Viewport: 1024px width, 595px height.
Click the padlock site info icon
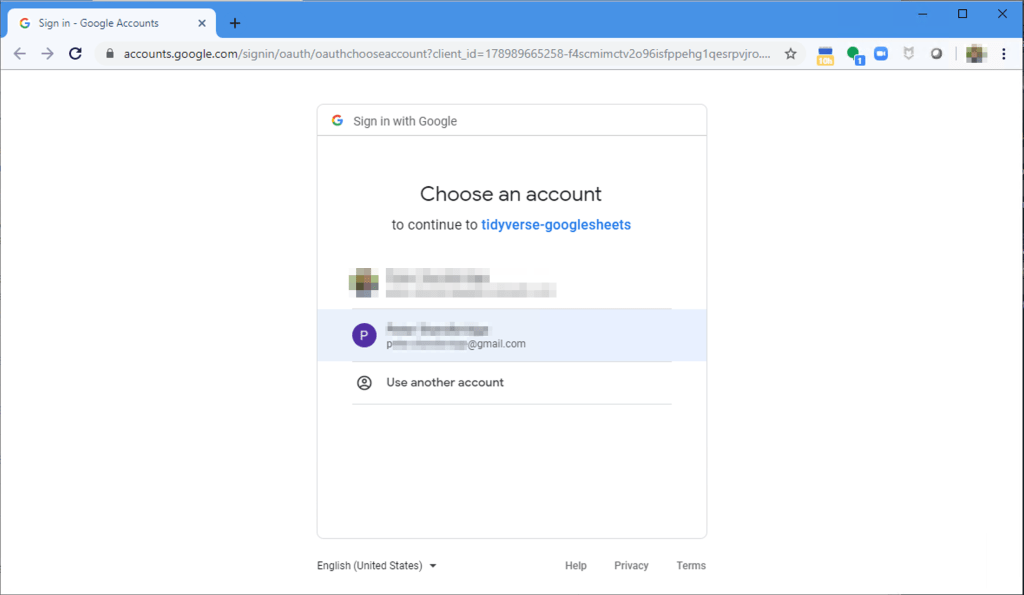[110, 54]
